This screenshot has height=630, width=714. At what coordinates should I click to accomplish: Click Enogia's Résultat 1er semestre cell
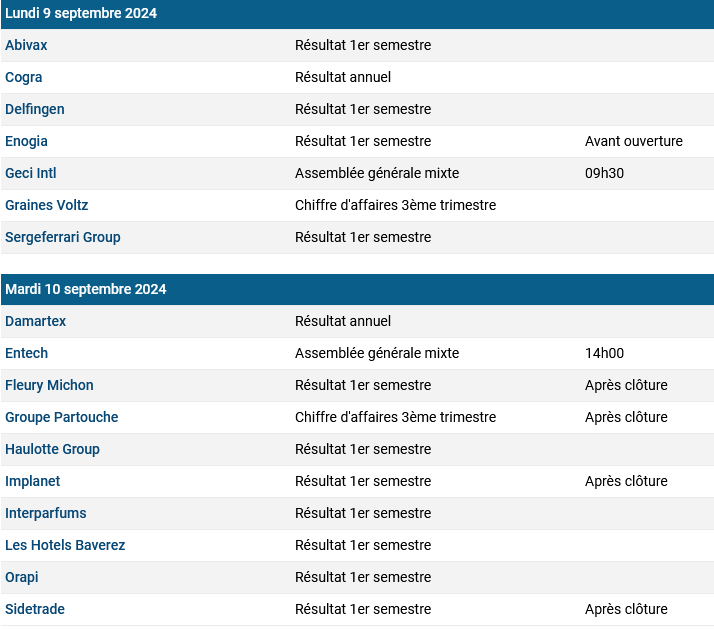[x=363, y=141]
